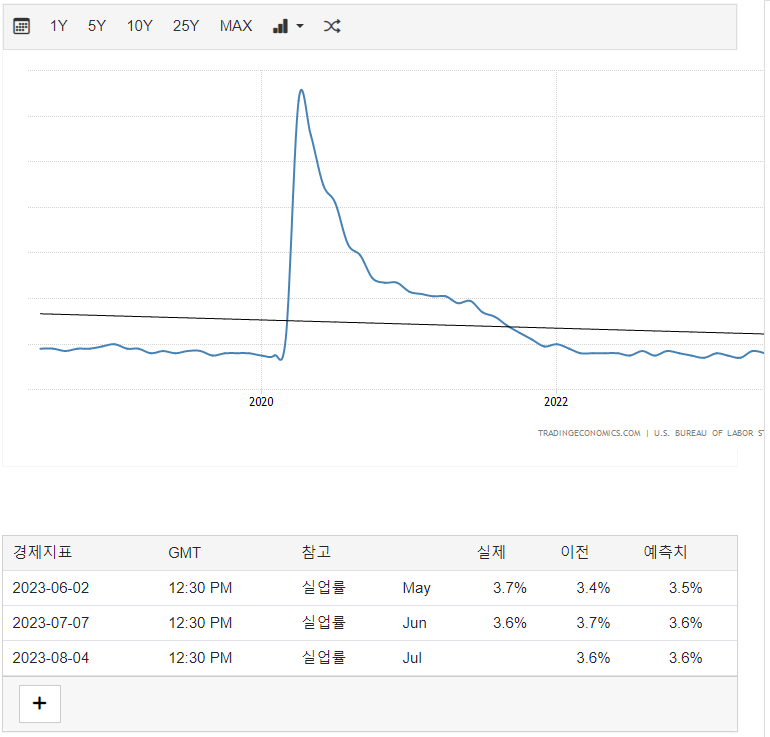The image size is (770, 737).
Task: Click 12:30 PM in the 2023-08-04 row
Action: 200,657
